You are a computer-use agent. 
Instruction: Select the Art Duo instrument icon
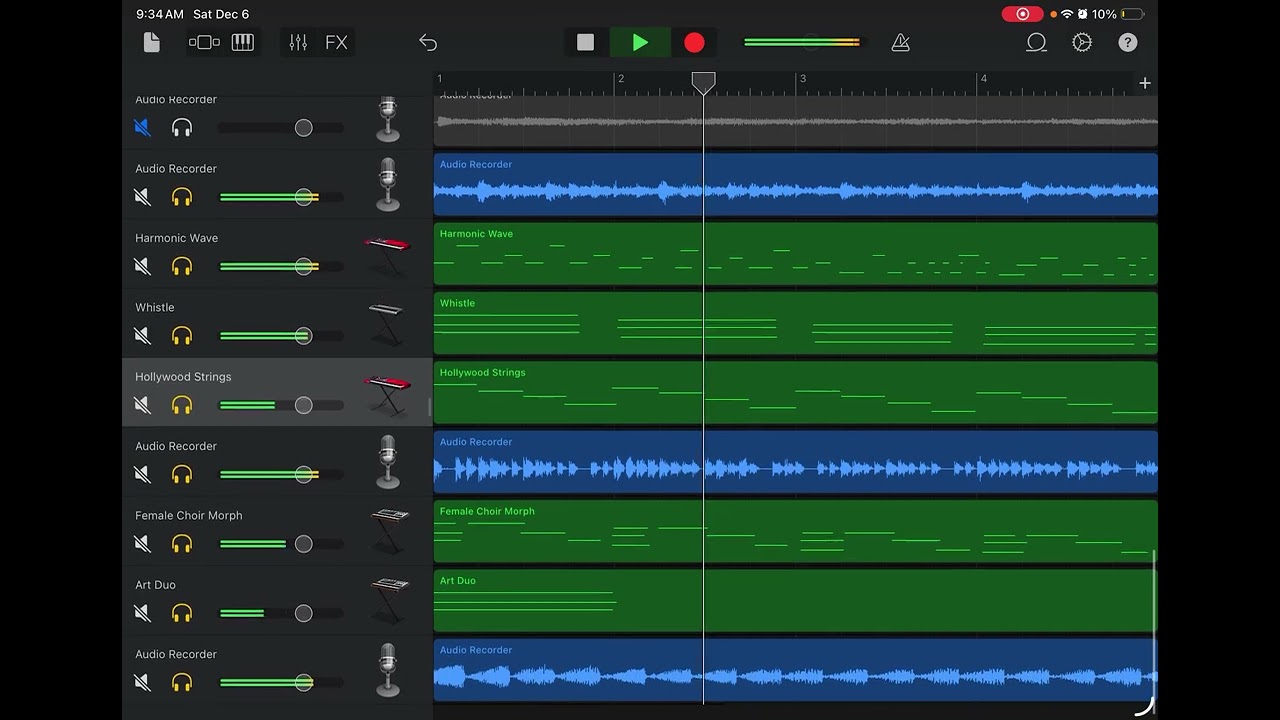tap(388, 601)
